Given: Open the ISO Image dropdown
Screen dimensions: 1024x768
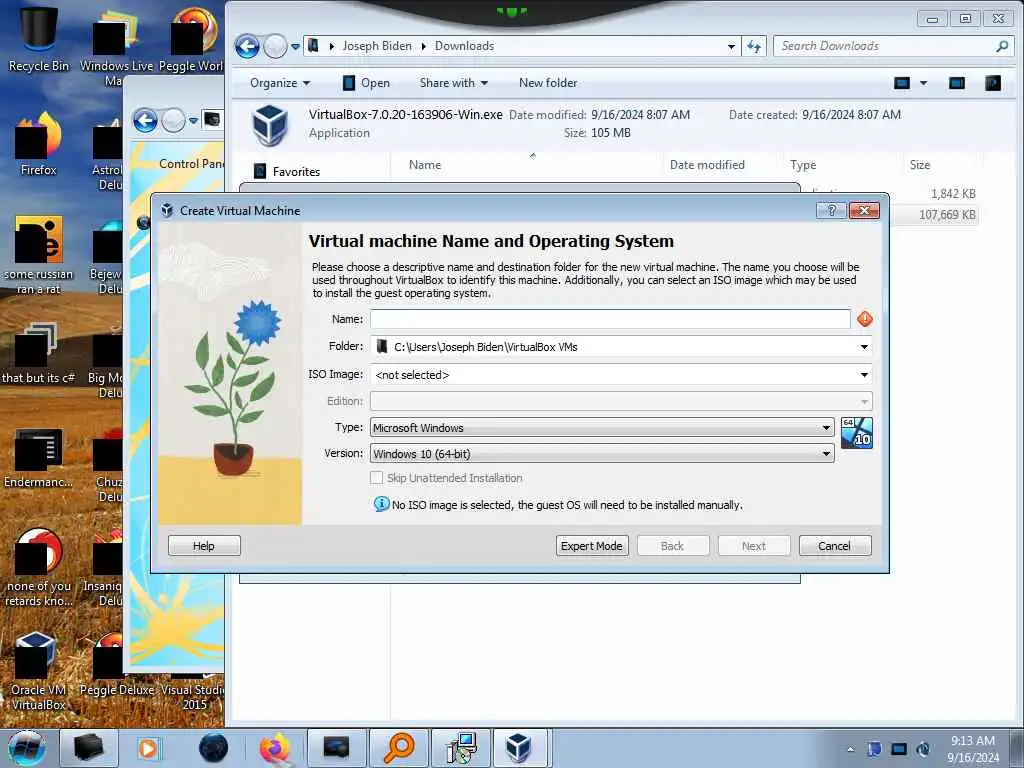Looking at the screenshot, I should tap(864, 375).
